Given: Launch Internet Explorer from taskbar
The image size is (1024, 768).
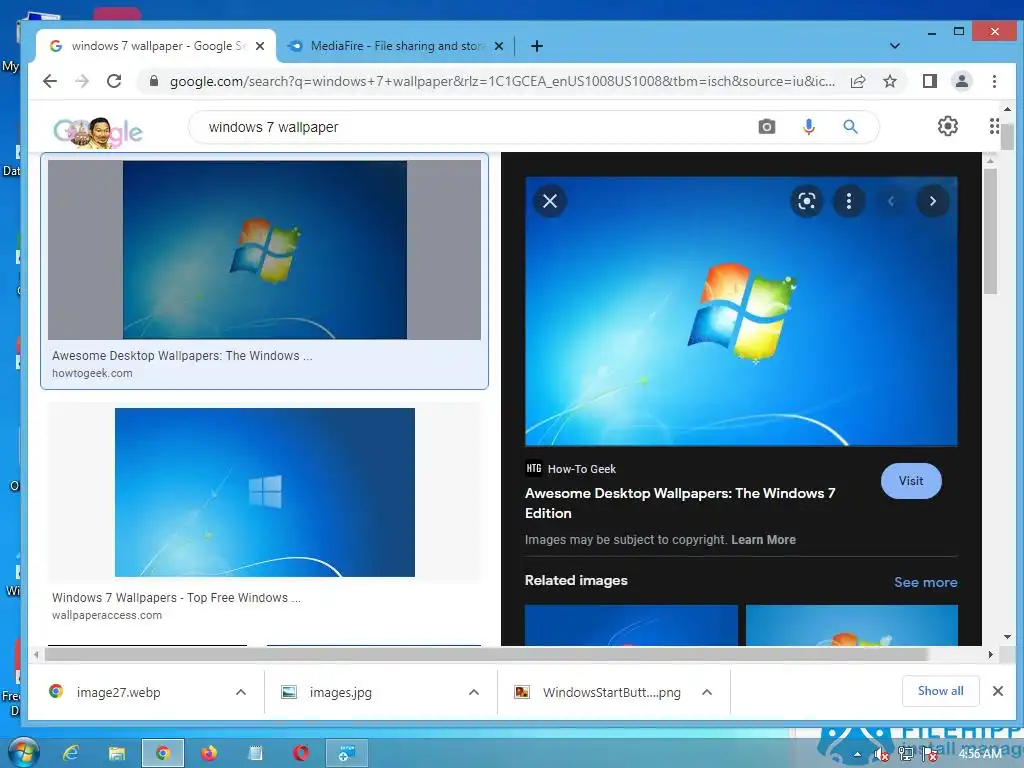Looking at the screenshot, I should click(71, 754).
